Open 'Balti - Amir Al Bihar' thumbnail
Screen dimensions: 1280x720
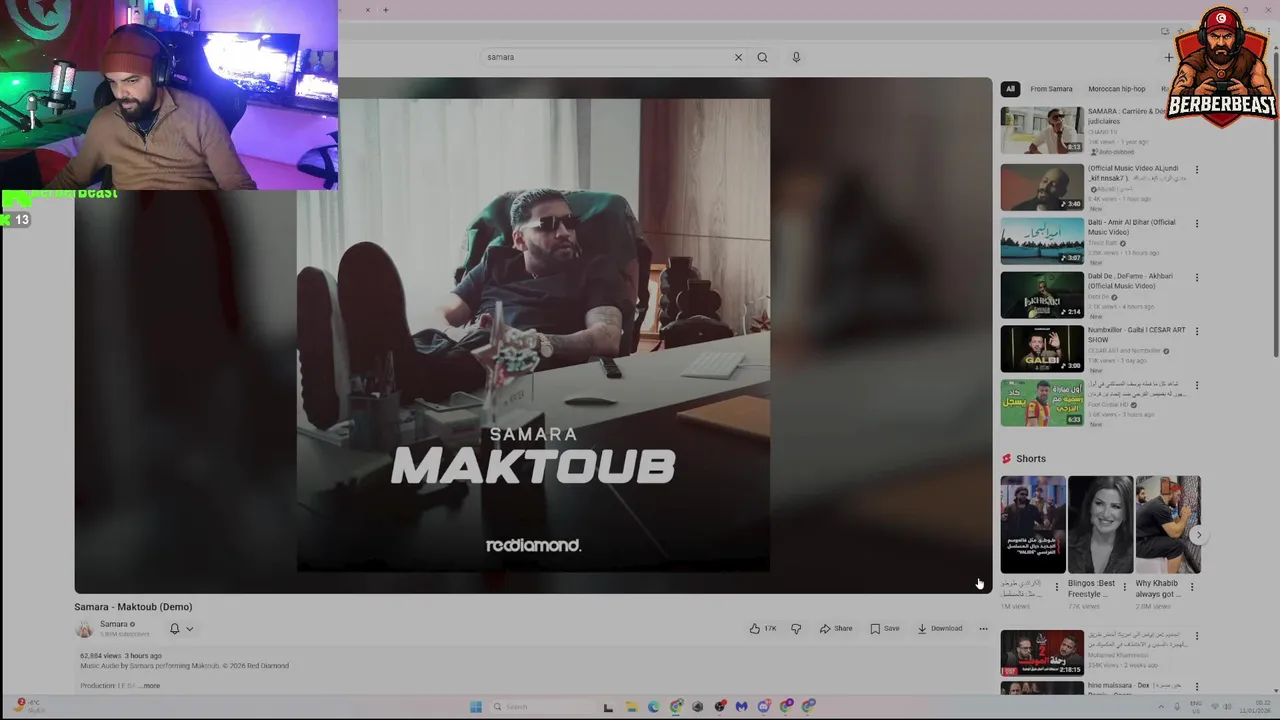coord(1042,241)
